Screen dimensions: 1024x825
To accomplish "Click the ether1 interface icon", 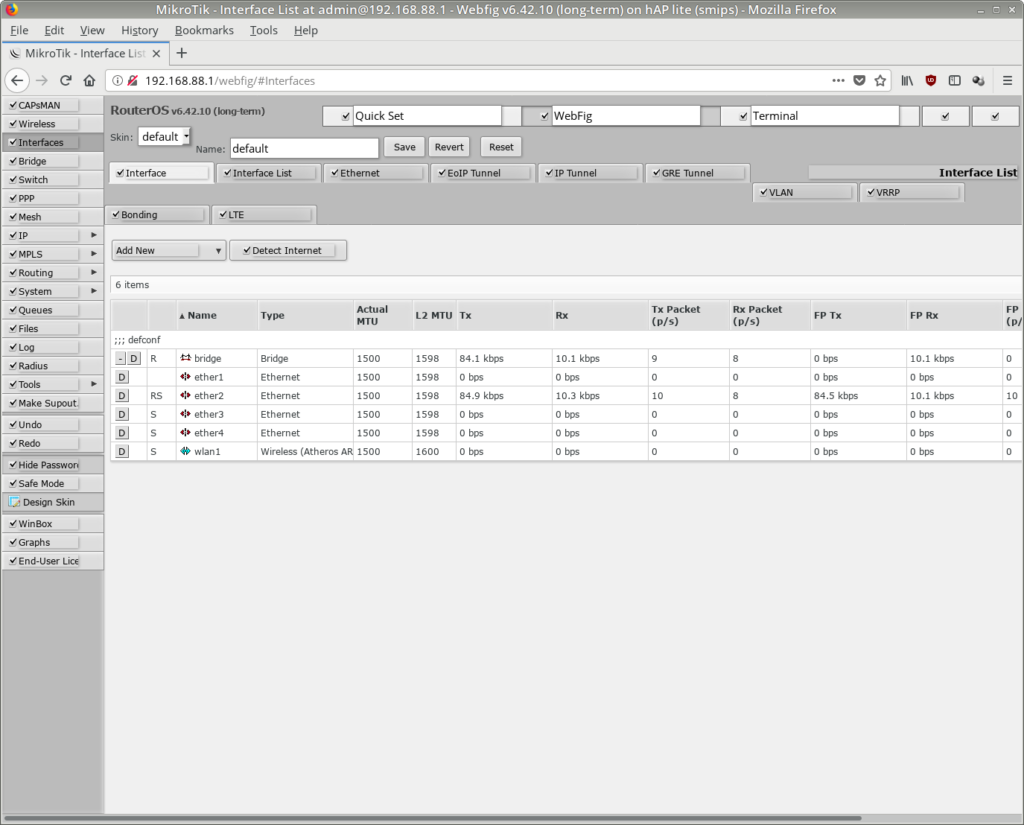I will [x=186, y=377].
